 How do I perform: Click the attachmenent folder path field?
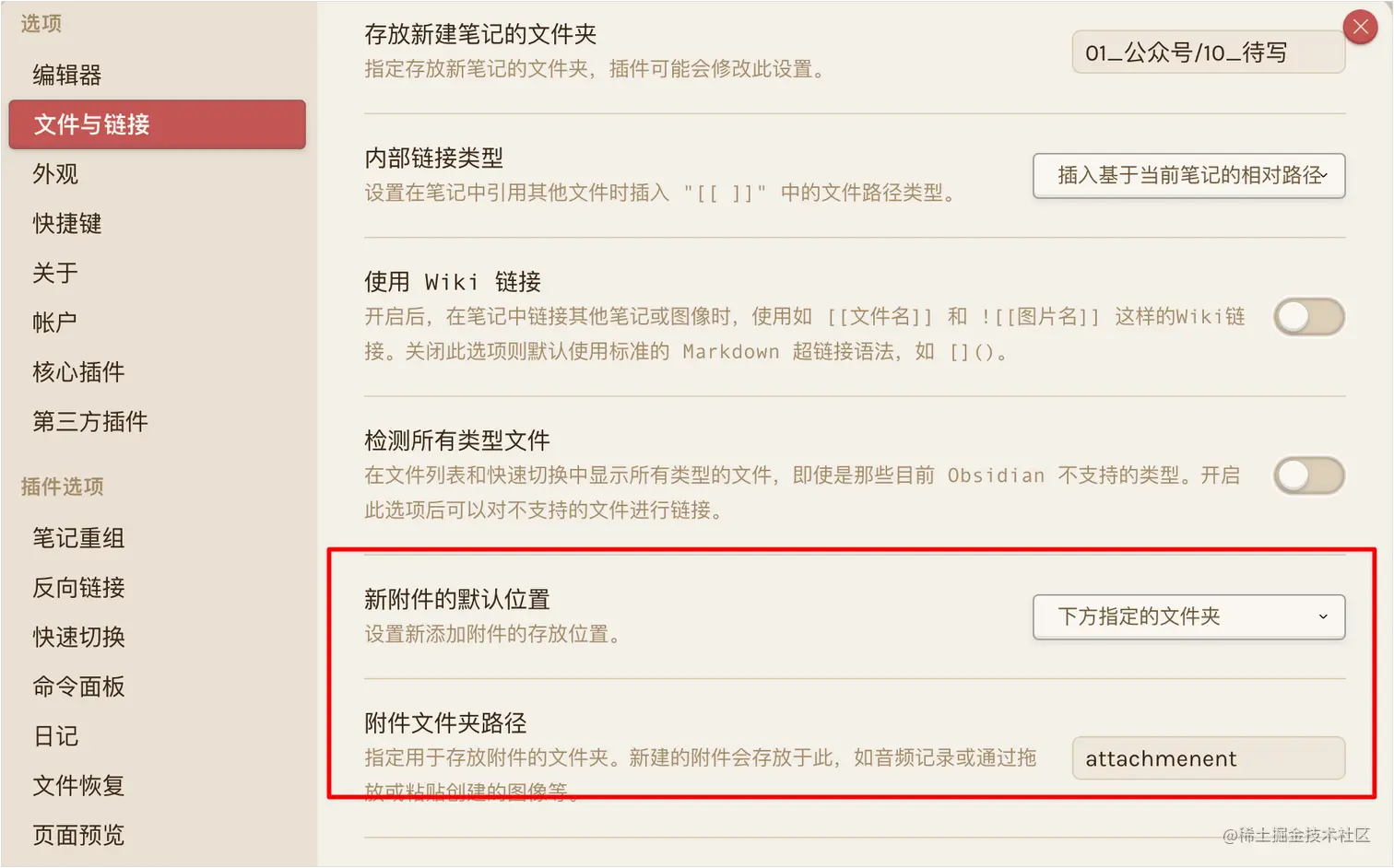click(1209, 758)
